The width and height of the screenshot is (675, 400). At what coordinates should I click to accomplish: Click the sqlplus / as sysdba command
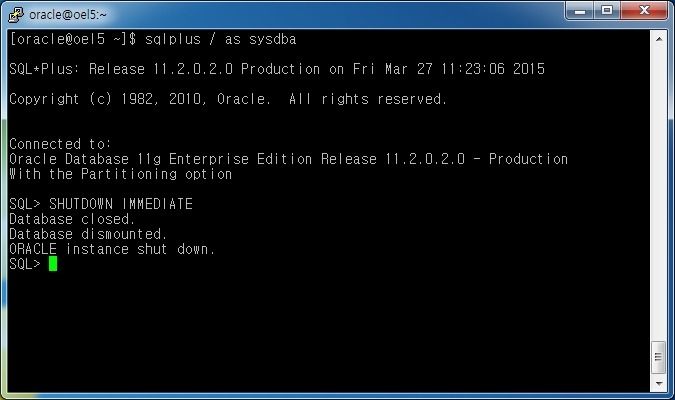point(220,39)
